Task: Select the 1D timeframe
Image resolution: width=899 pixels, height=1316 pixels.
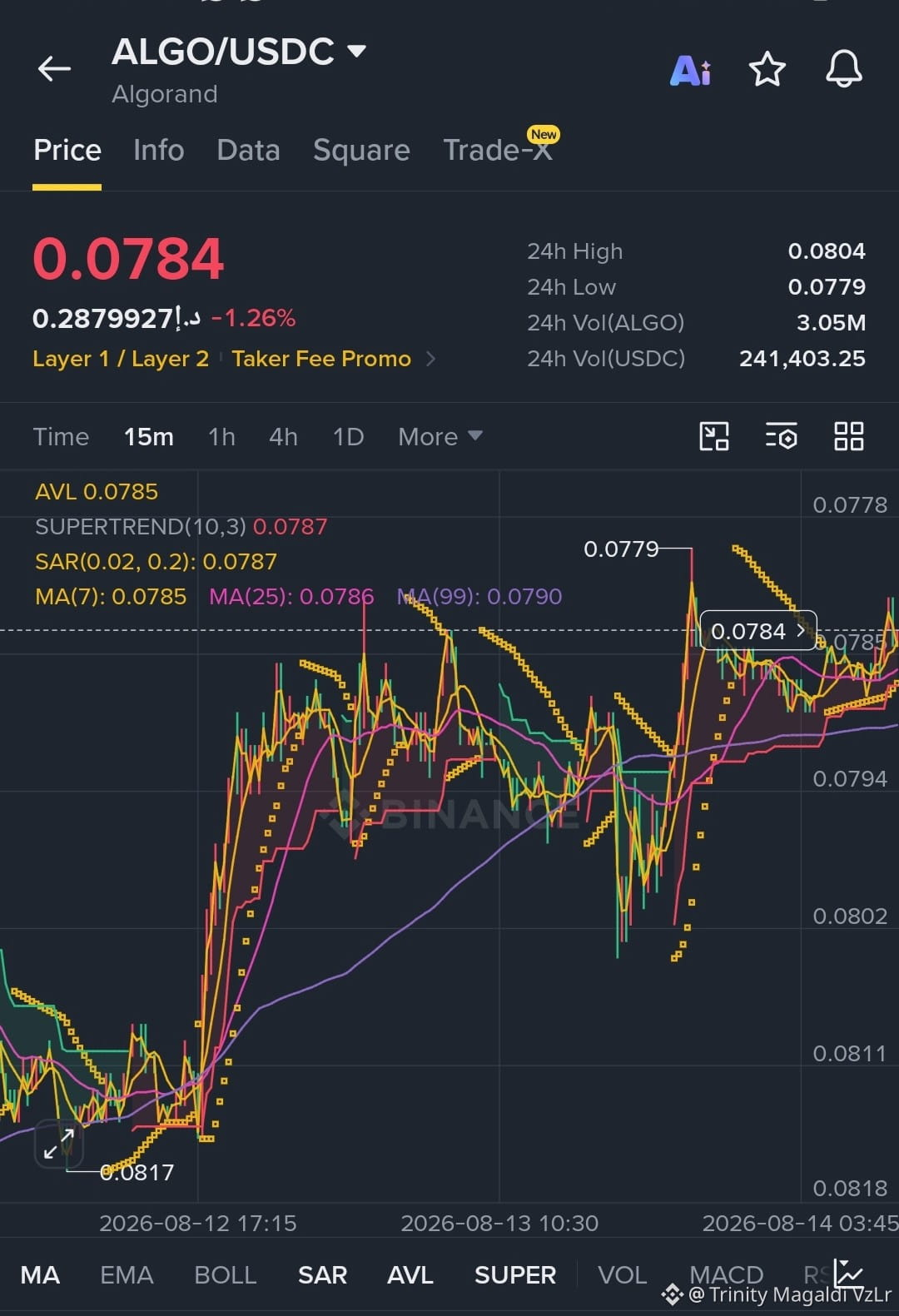Action: pos(348,437)
